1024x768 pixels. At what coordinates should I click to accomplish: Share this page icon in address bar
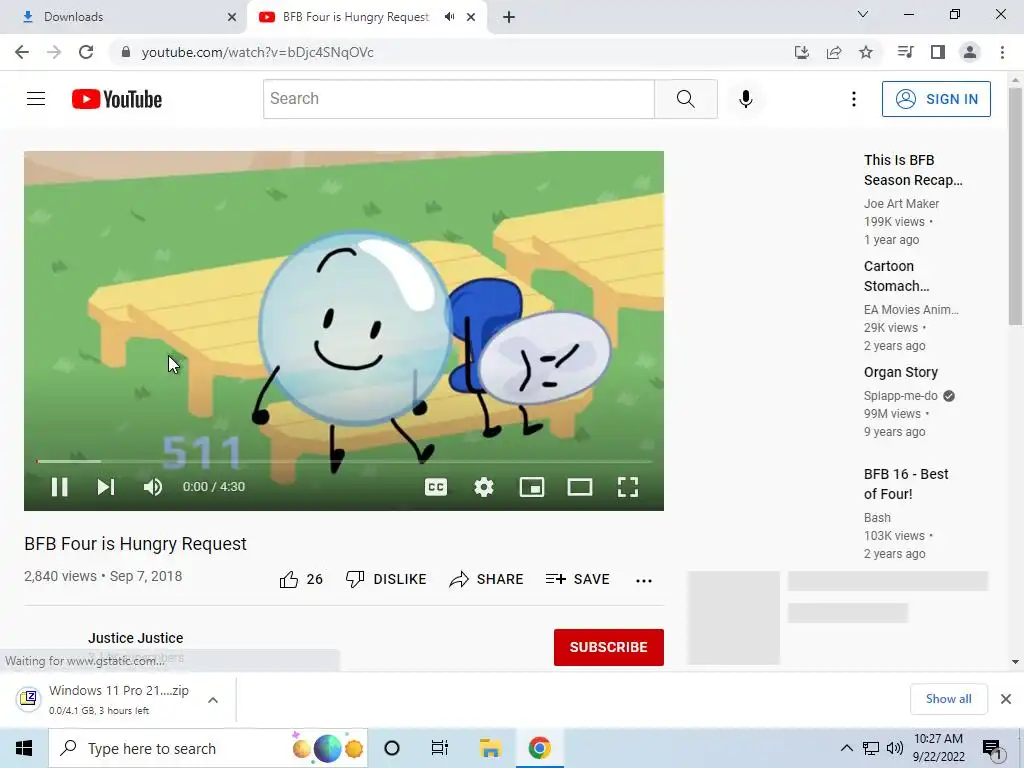click(834, 52)
